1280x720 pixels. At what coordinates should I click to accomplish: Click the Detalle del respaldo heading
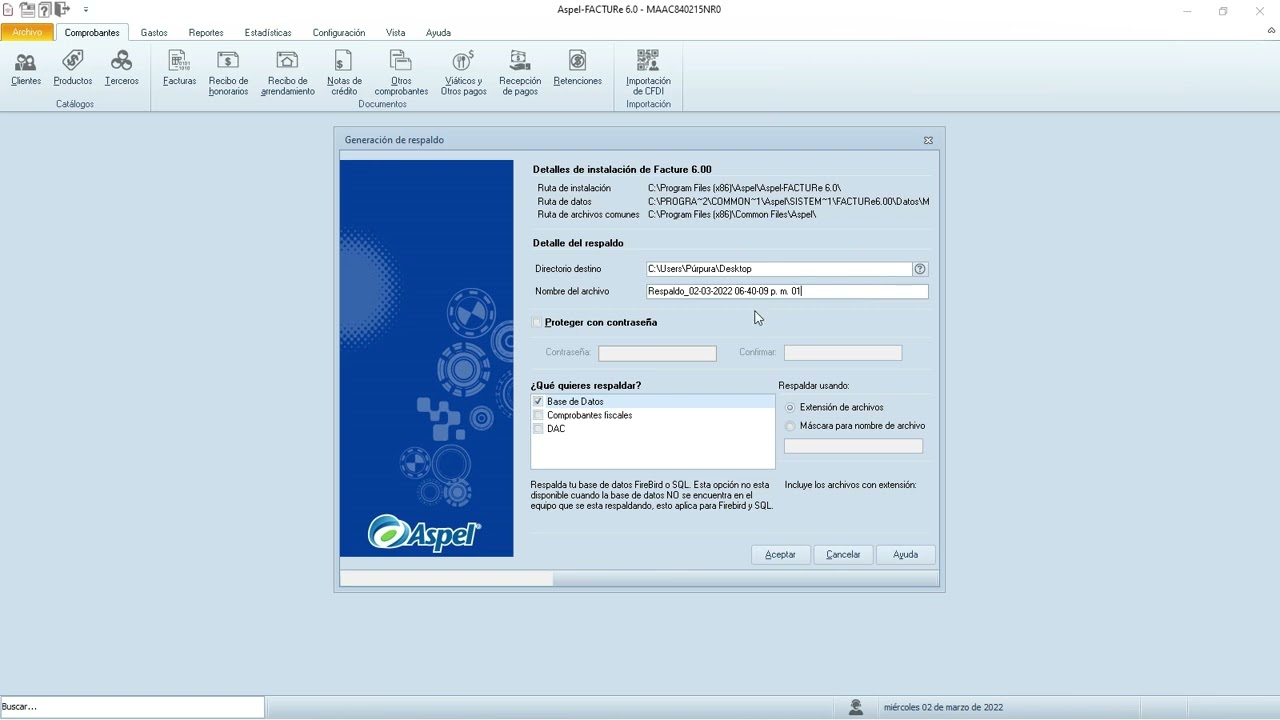pos(578,243)
